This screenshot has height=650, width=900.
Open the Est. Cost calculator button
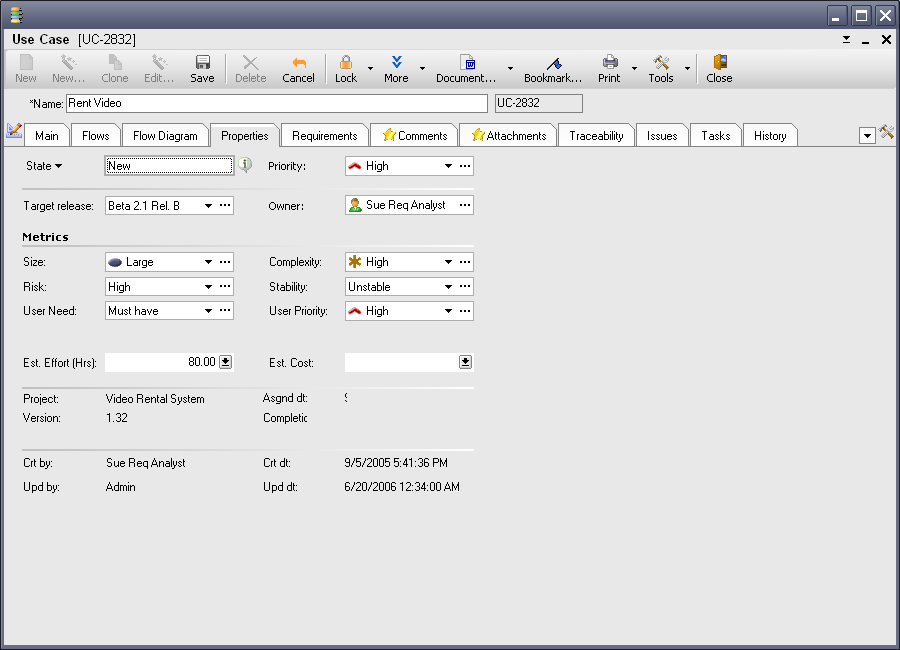(465, 362)
